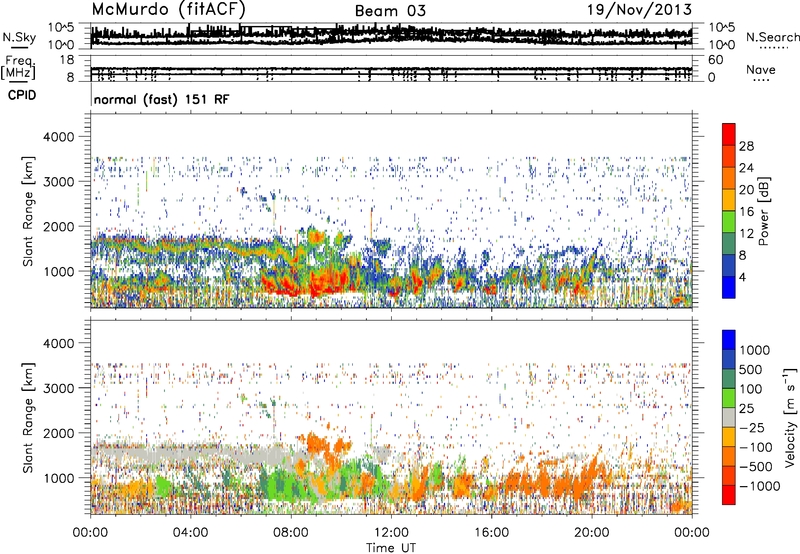Click the "4000" tick on the power panel axis

click(59, 137)
